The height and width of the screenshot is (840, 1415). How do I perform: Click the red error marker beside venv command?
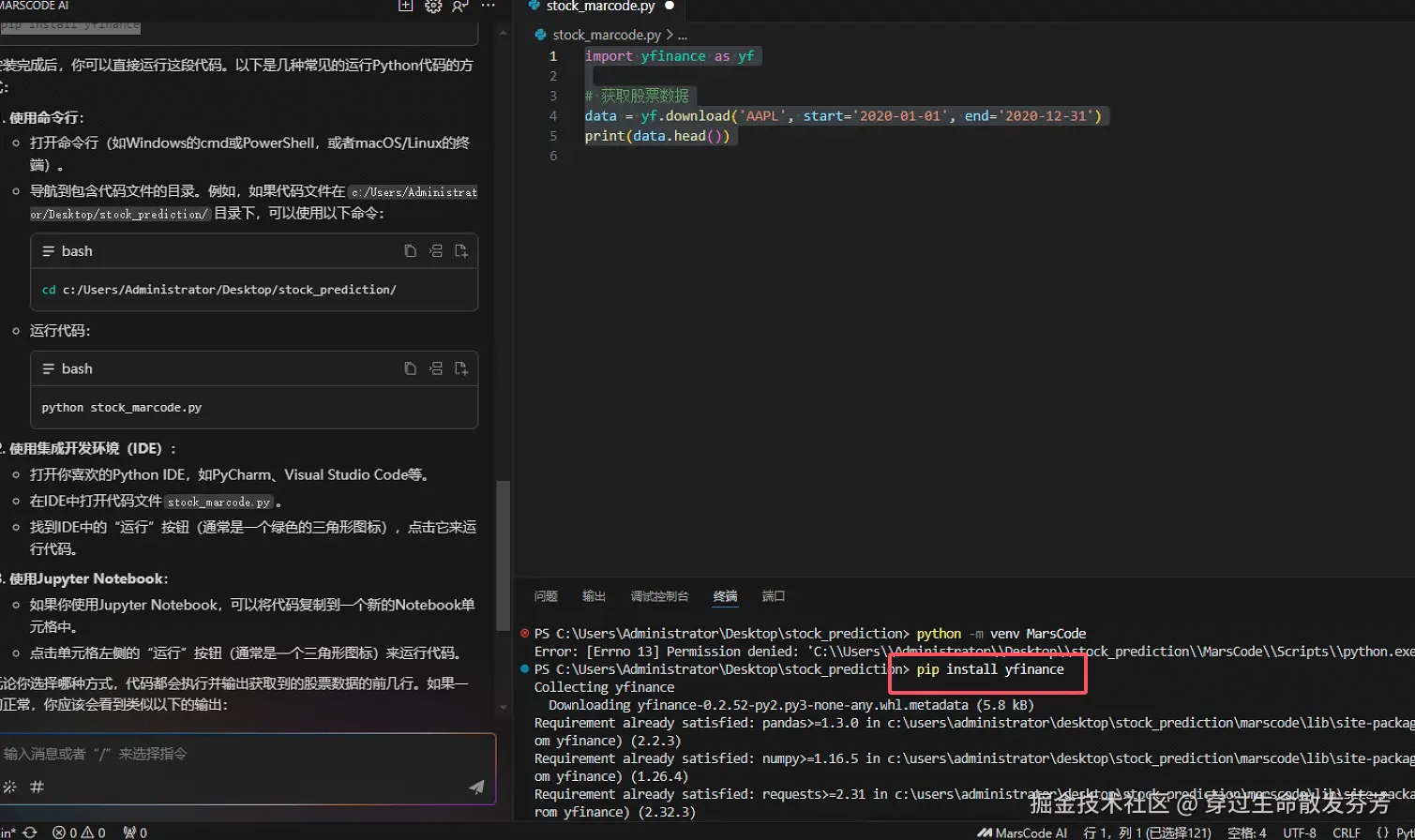click(x=525, y=634)
